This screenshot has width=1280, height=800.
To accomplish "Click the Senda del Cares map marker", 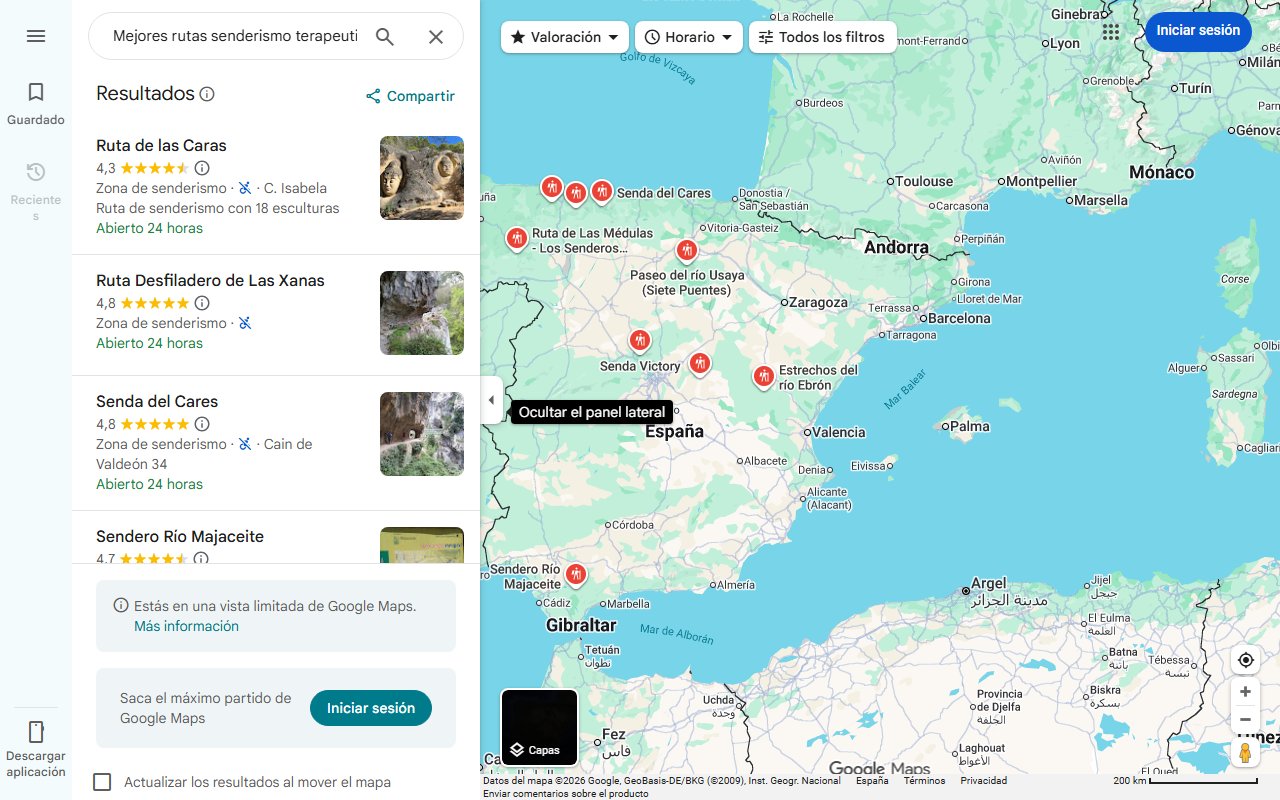I will click(x=602, y=191).
